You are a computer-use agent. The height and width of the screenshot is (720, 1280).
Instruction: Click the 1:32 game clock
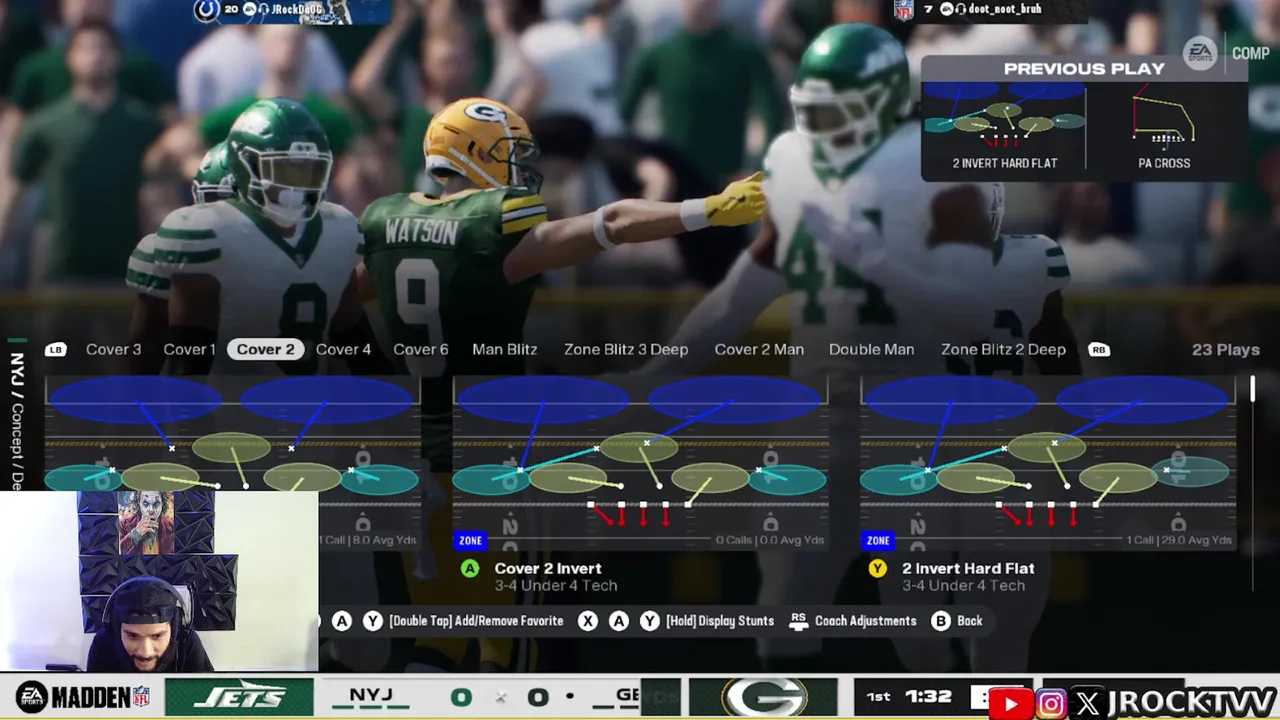(x=928, y=697)
